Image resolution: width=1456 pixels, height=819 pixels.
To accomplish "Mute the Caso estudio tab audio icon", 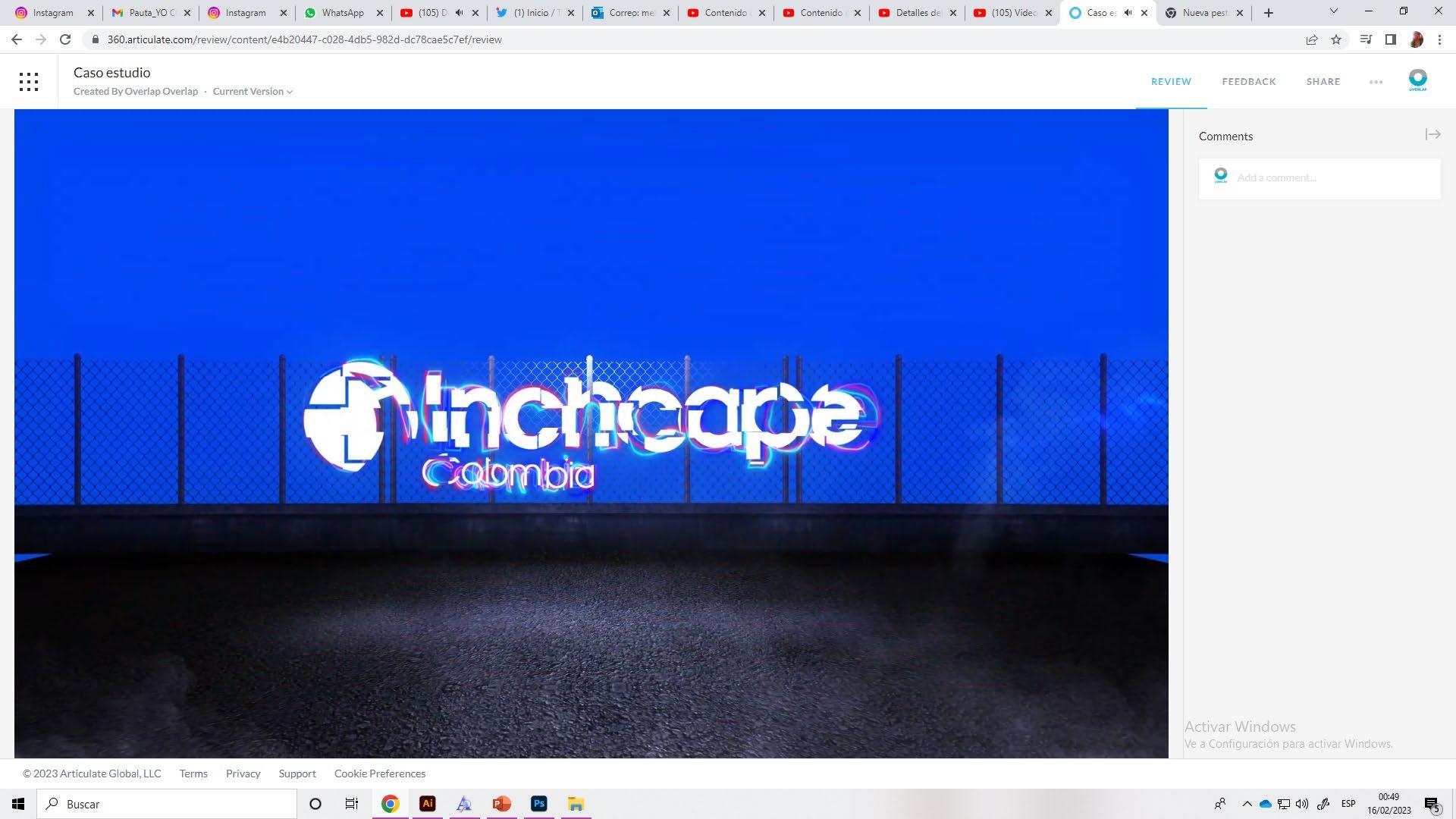I will coord(1128,13).
